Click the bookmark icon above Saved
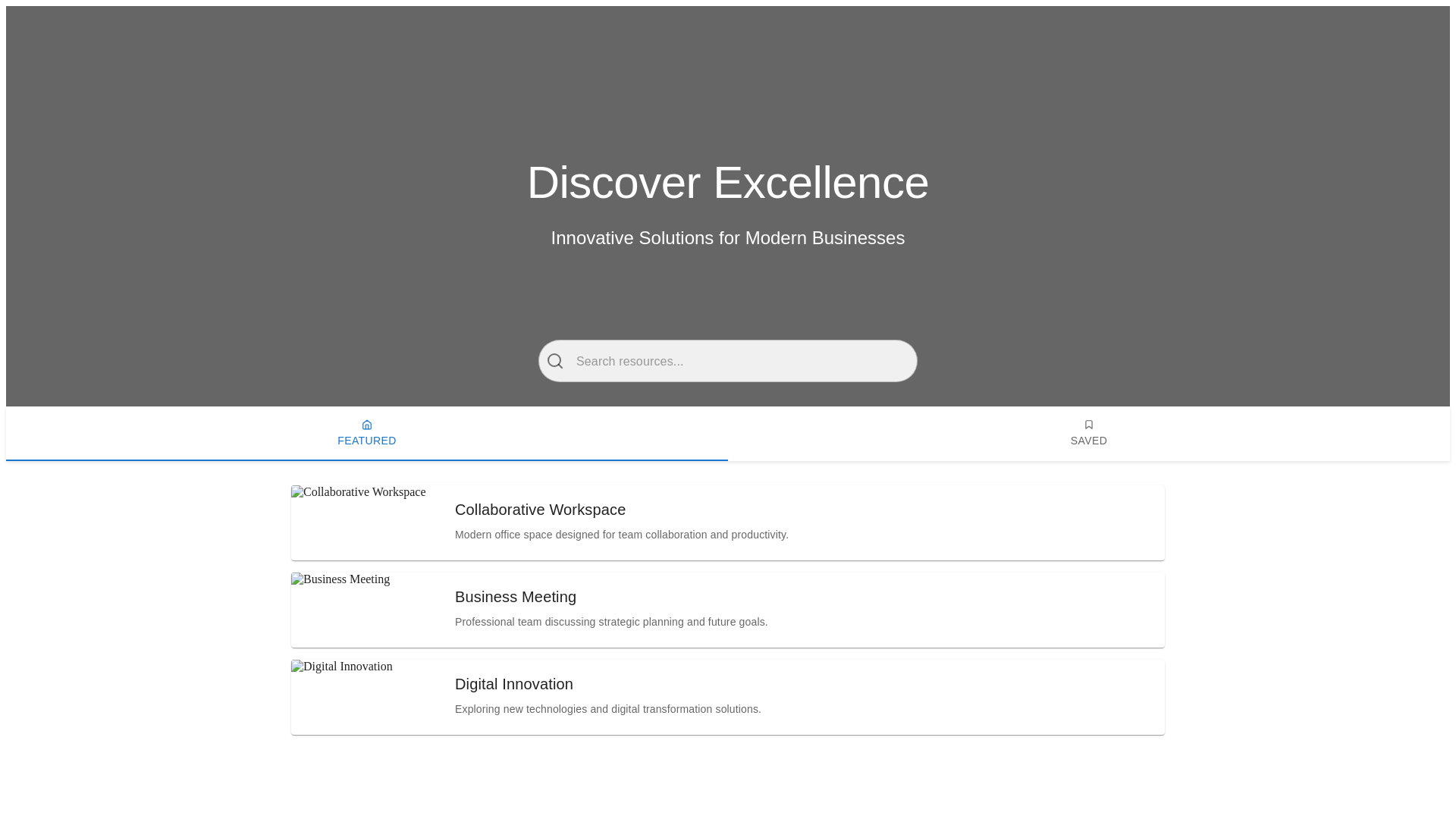Viewport: 1456px width, 819px height. tap(1089, 425)
